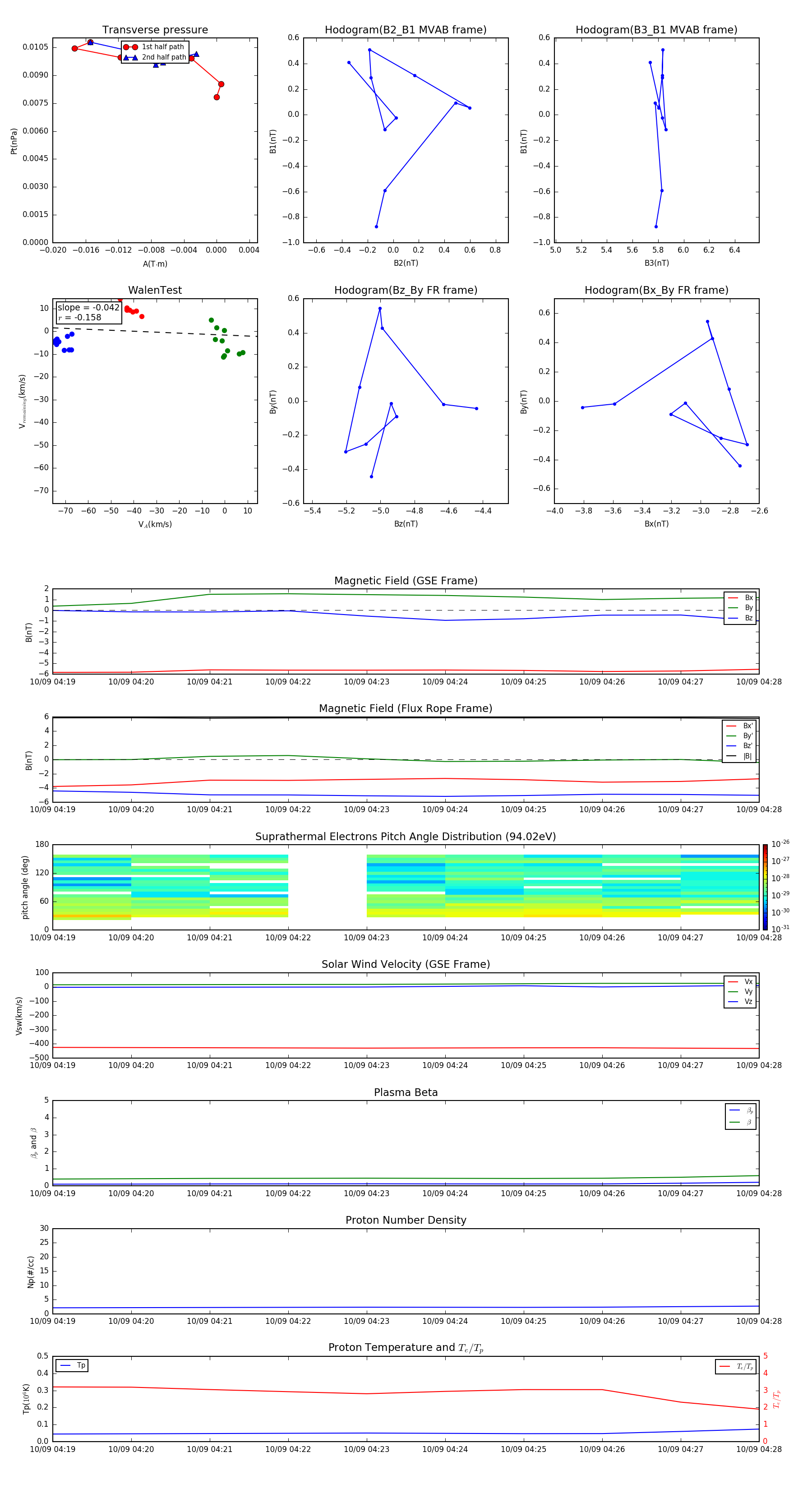Click the Tp legend entry in temperature panel
This screenshot has width=812, height=1489.
pos(72,1365)
